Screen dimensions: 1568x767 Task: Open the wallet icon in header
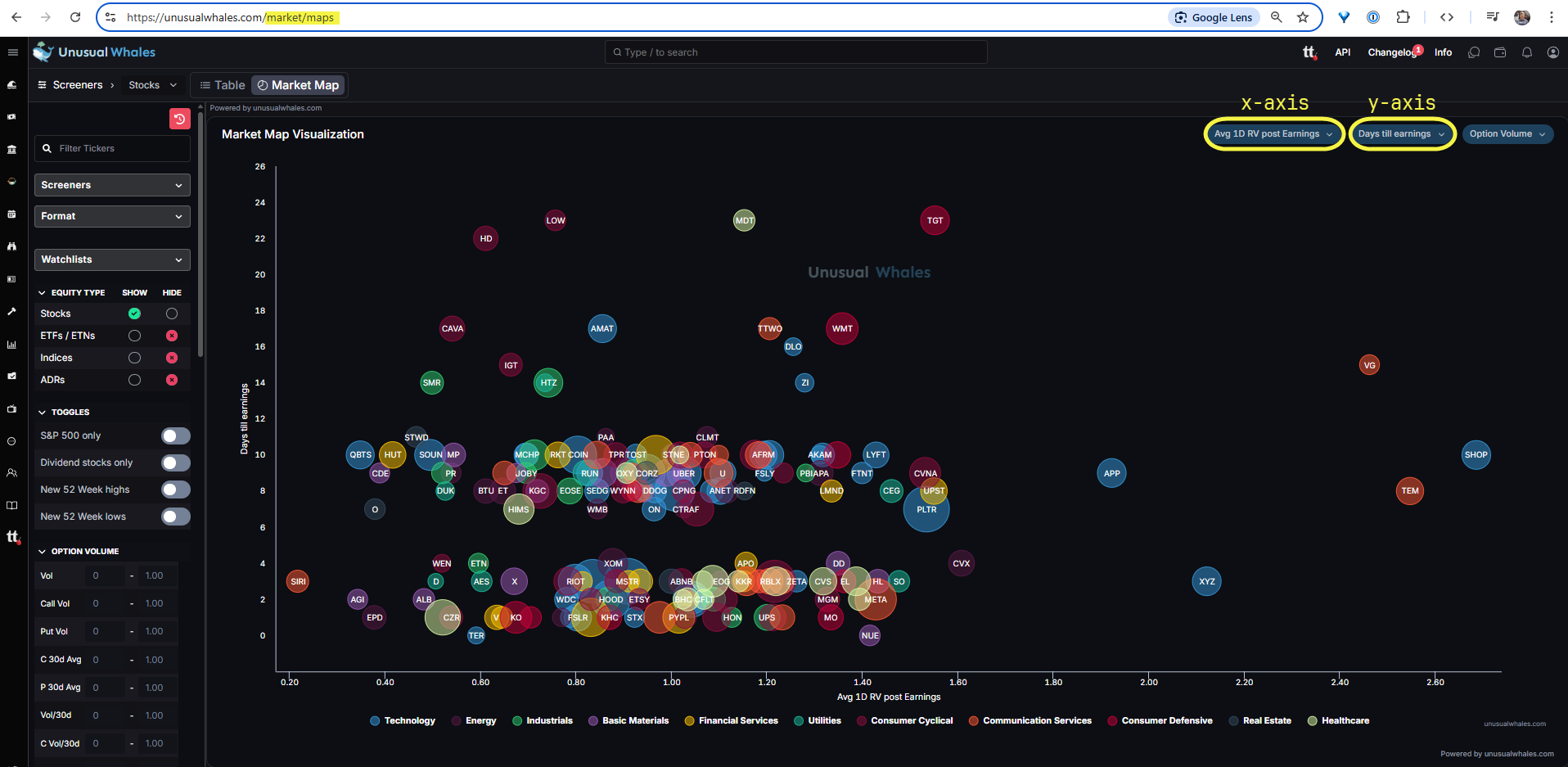tap(1500, 52)
